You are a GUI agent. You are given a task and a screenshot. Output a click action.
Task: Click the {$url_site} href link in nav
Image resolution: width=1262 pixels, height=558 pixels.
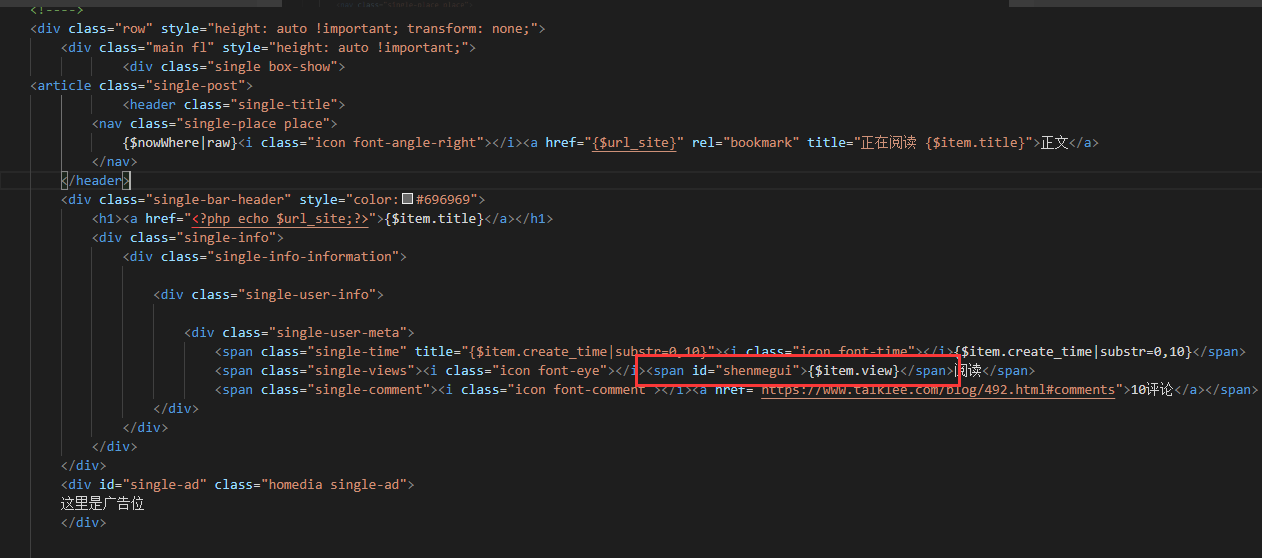click(x=635, y=143)
